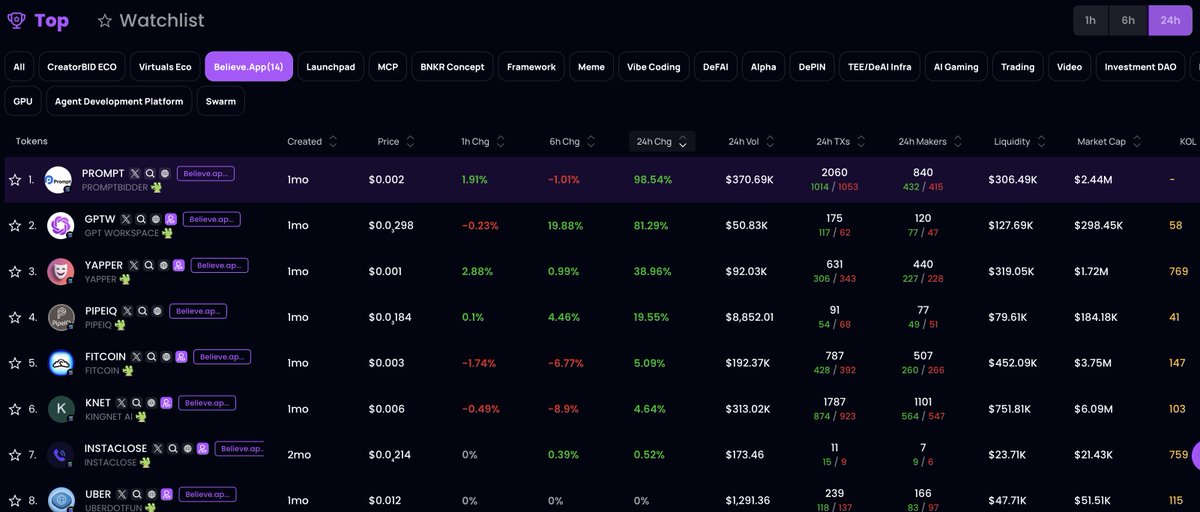Click the PROMPT token avatar
Viewport: 1200px width, 512px height.
59,180
